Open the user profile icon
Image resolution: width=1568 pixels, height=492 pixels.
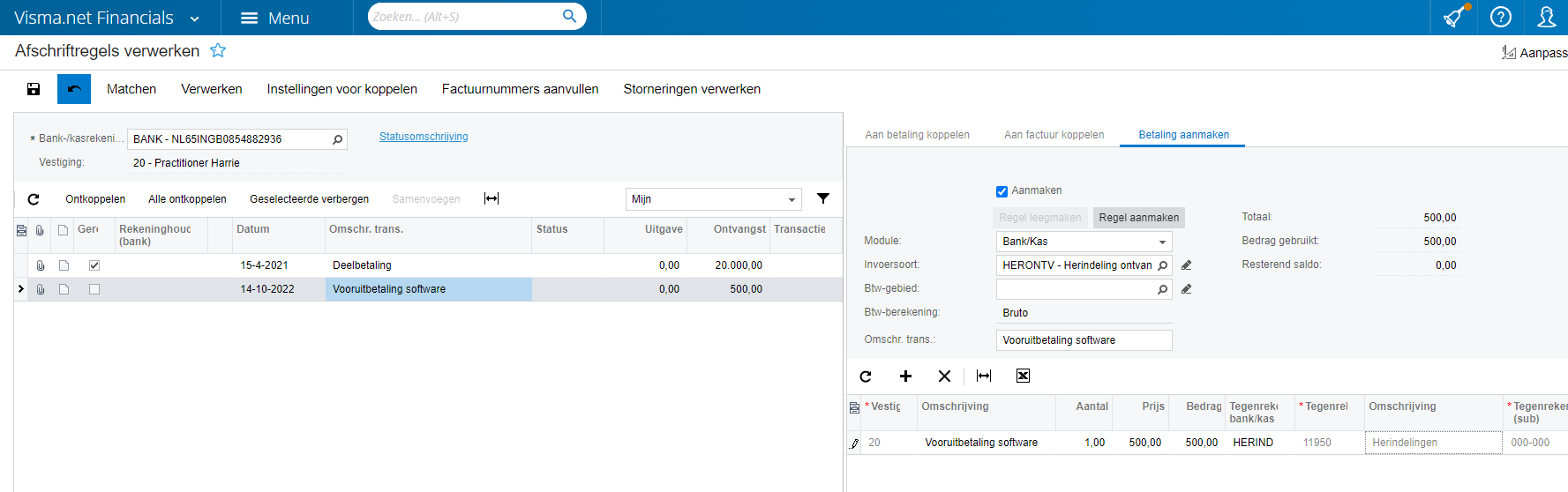(1547, 17)
